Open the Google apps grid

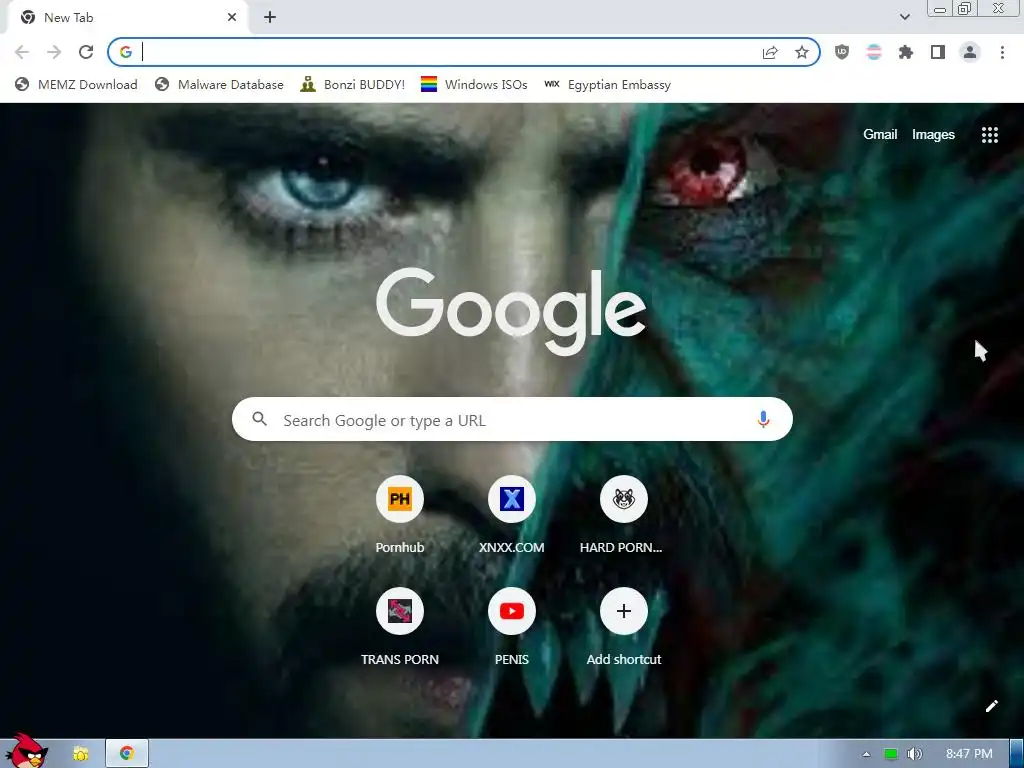[x=989, y=135]
